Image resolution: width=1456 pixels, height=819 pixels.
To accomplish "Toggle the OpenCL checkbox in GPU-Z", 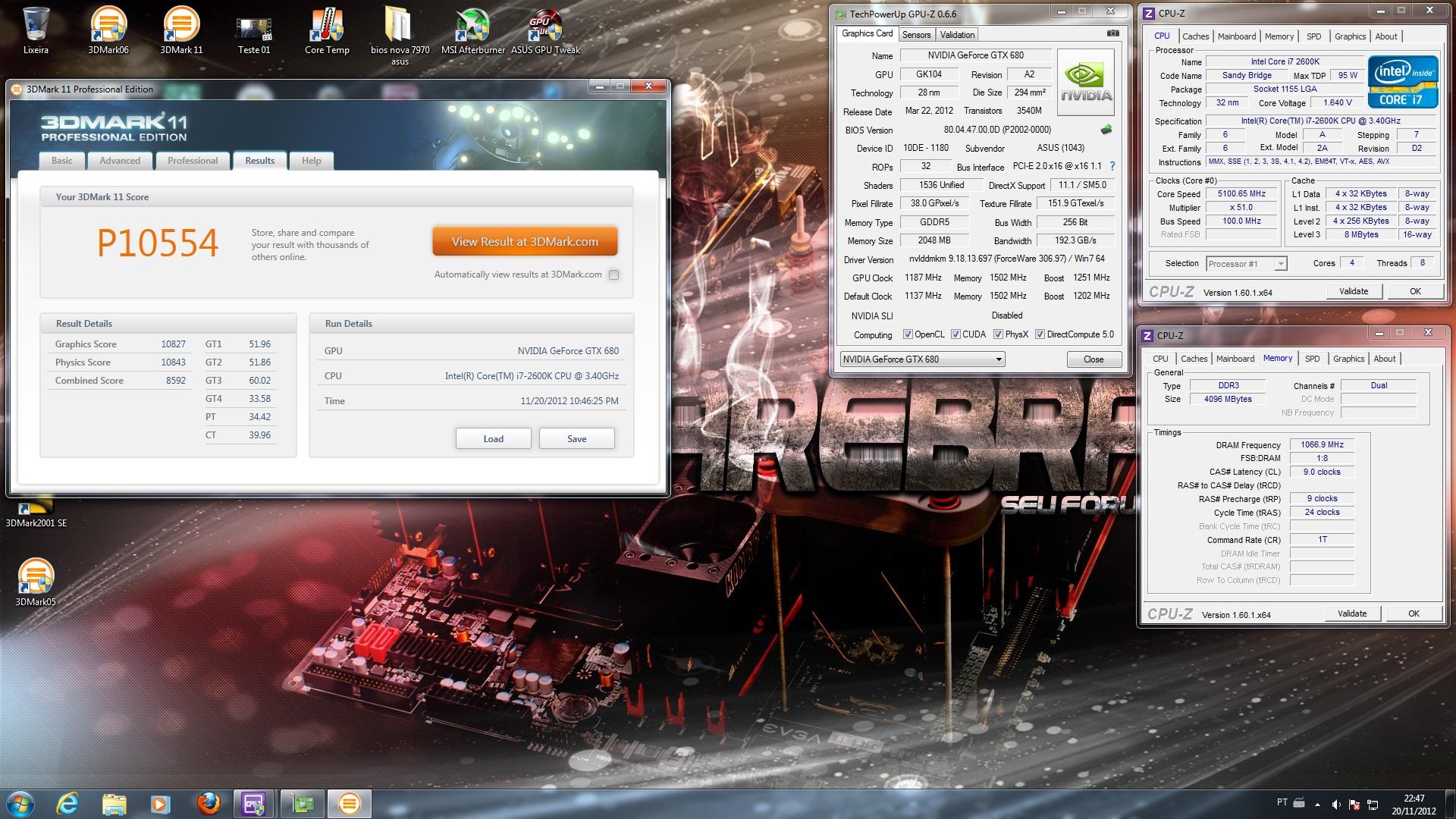I will click(908, 334).
